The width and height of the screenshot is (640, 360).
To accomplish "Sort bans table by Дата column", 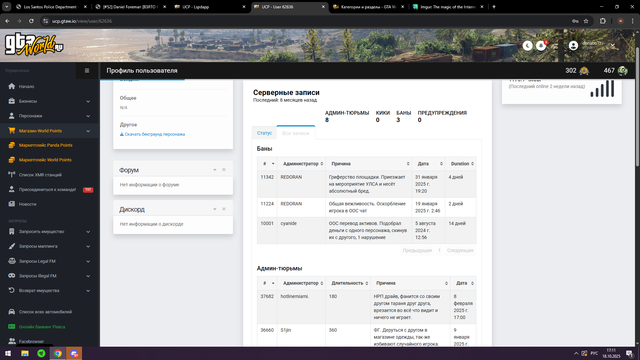I will (x=428, y=164).
